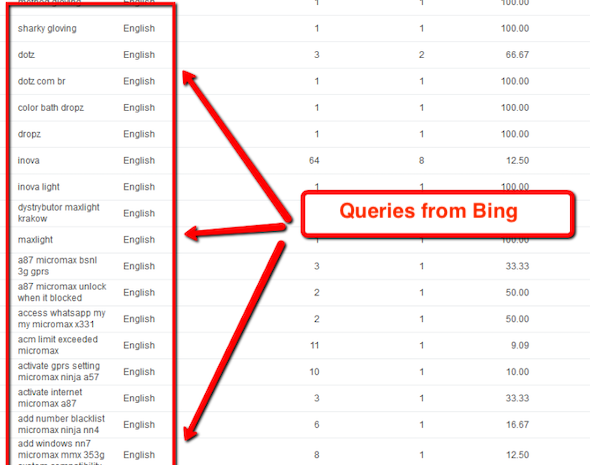Click 'add number blacklist micromax ninja nn4'
This screenshot has height=465, width=590.
61,424
